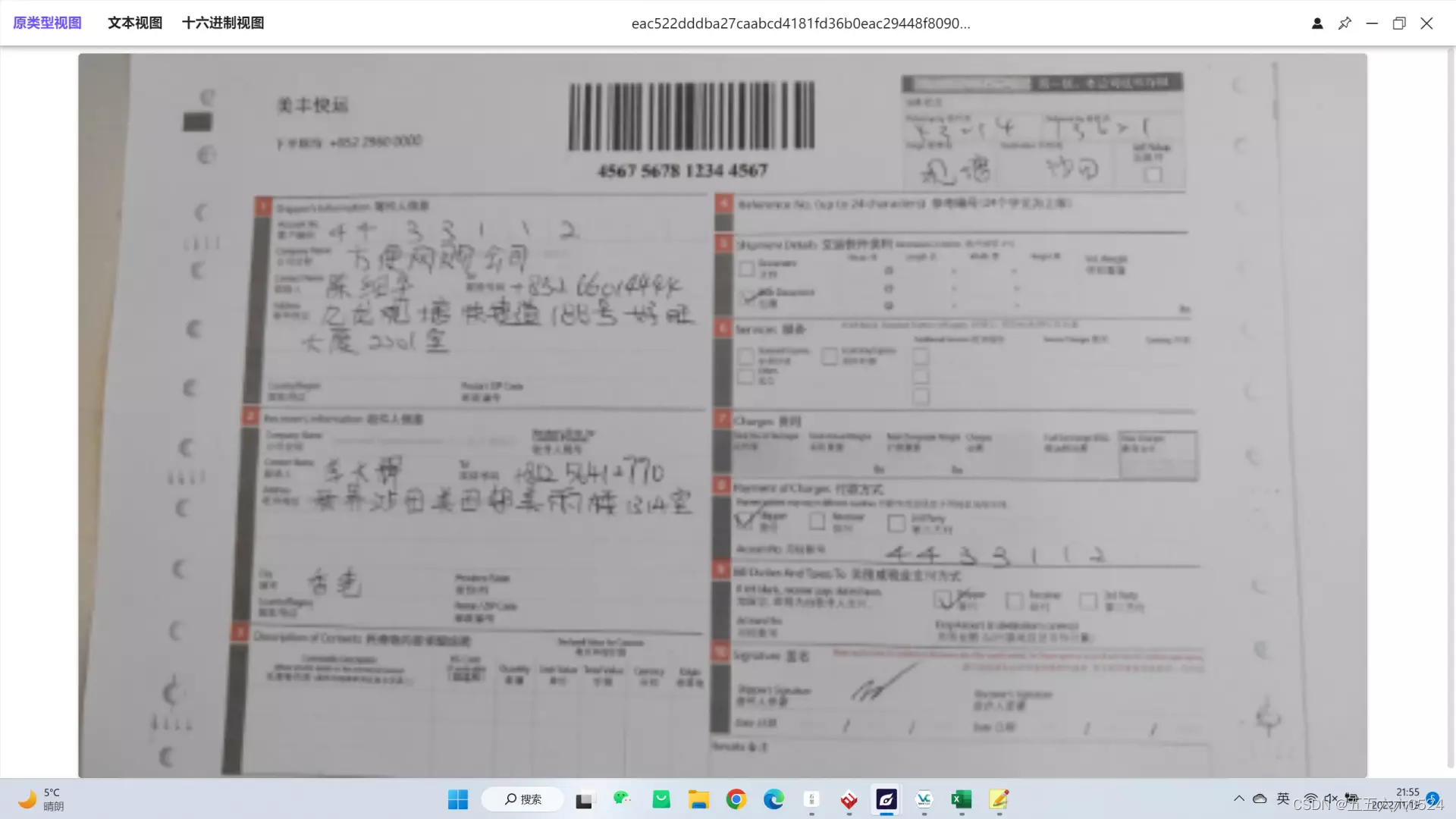The height and width of the screenshot is (819, 1456).
Task: Open the Windows Start menu
Action: pyautogui.click(x=458, y=799)
